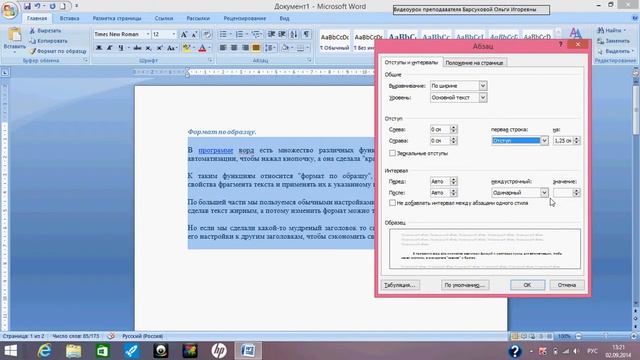Switch to Положение на странице dialog tab
Image resolution: width=640 pixels, height=360 pixels.
coord(474,63)
